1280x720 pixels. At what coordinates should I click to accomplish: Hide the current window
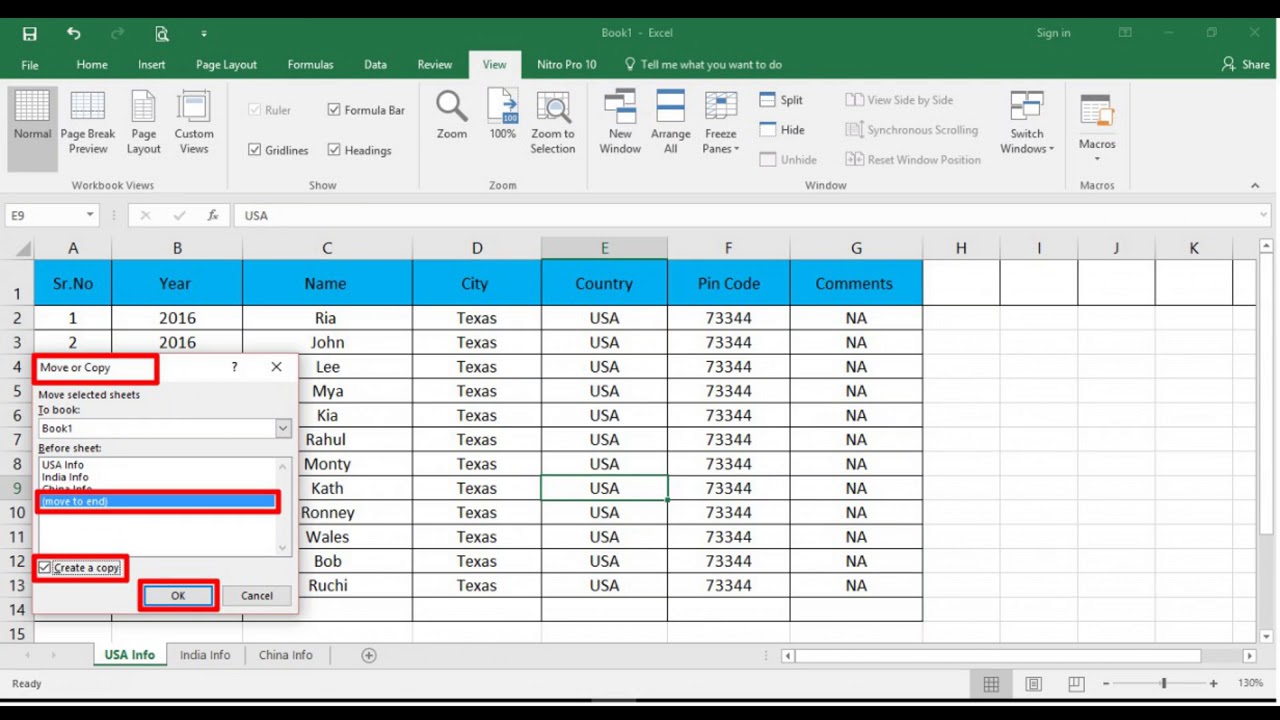click(x=782, y=130)
